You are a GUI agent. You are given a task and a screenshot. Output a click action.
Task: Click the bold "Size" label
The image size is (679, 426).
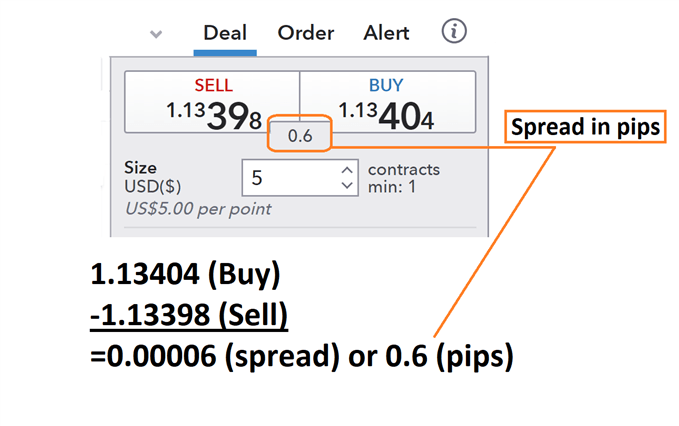tap(141, 169)
